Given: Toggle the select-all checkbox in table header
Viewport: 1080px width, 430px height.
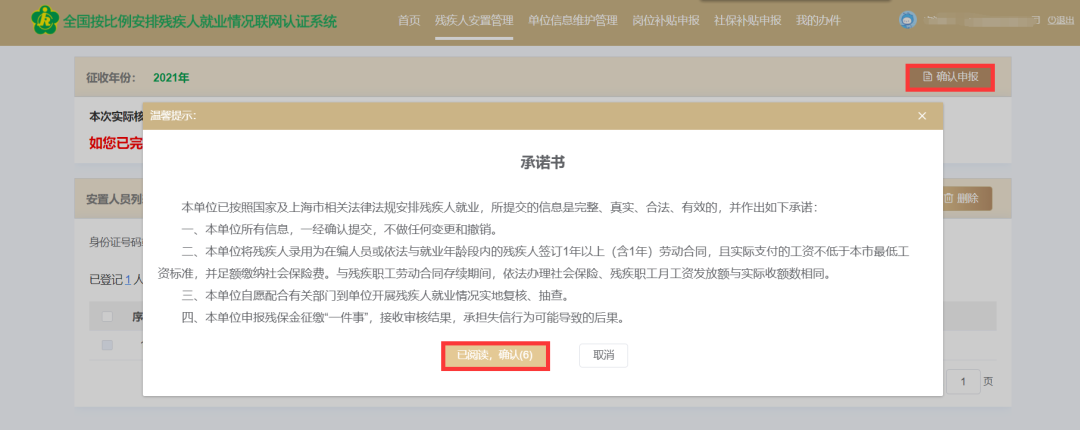Looking at the screenshot, I should [x=107, y=317].
